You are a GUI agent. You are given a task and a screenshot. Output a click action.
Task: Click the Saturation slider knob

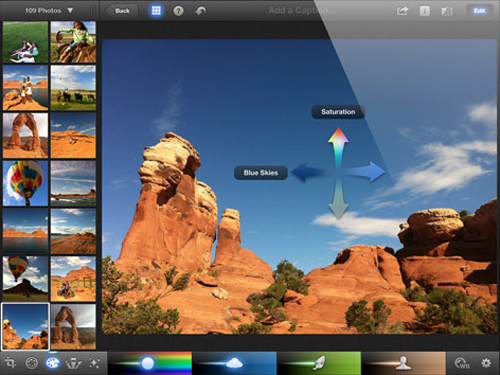click(x=148, y=363)
